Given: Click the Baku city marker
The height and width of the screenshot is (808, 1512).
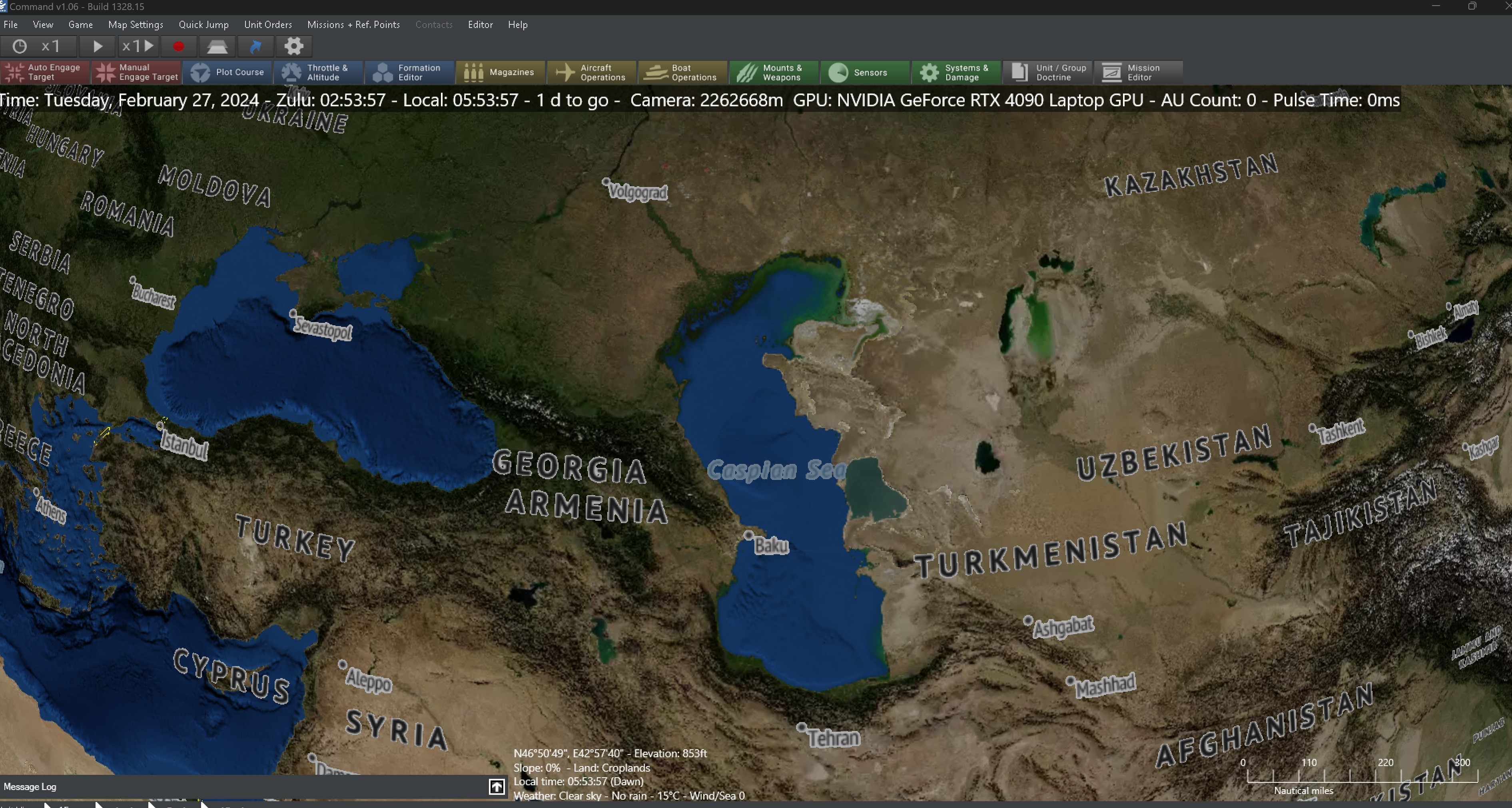Looking at the screenshot, I should (x=748, y=535).
